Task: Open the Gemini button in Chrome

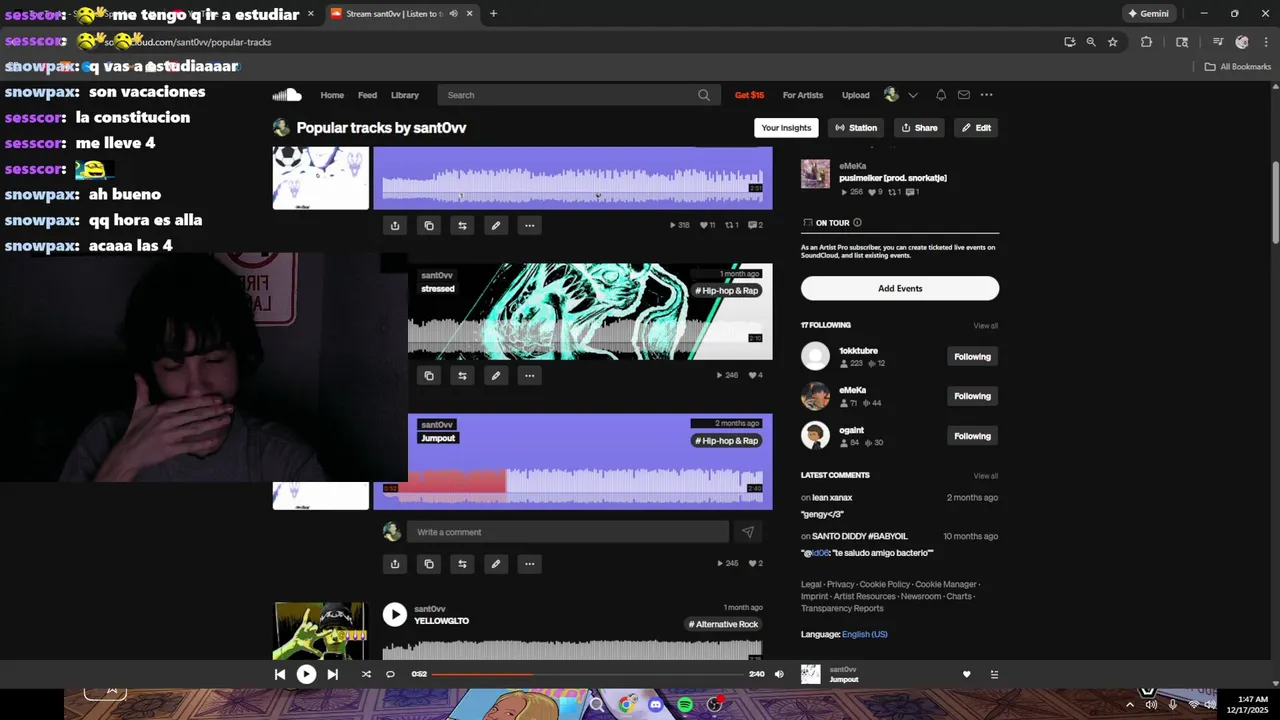Action: (1148, 14)
